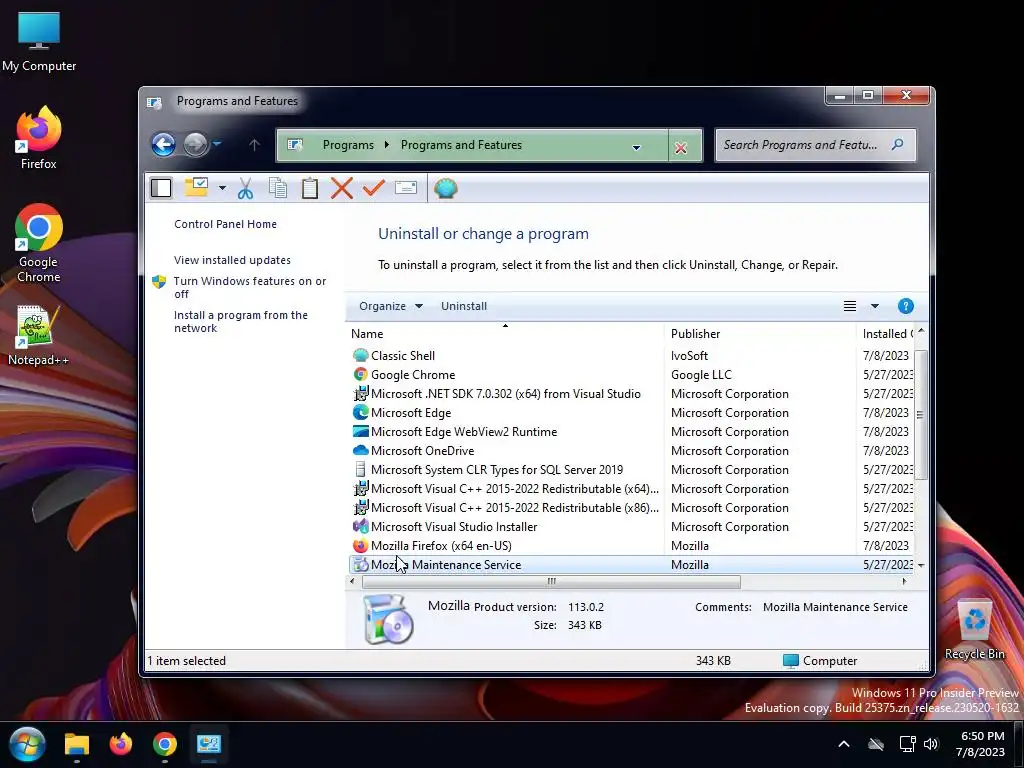Show hidden tray icons chevron
This screenshot has width=1024, height=768.
coord(844,744)
